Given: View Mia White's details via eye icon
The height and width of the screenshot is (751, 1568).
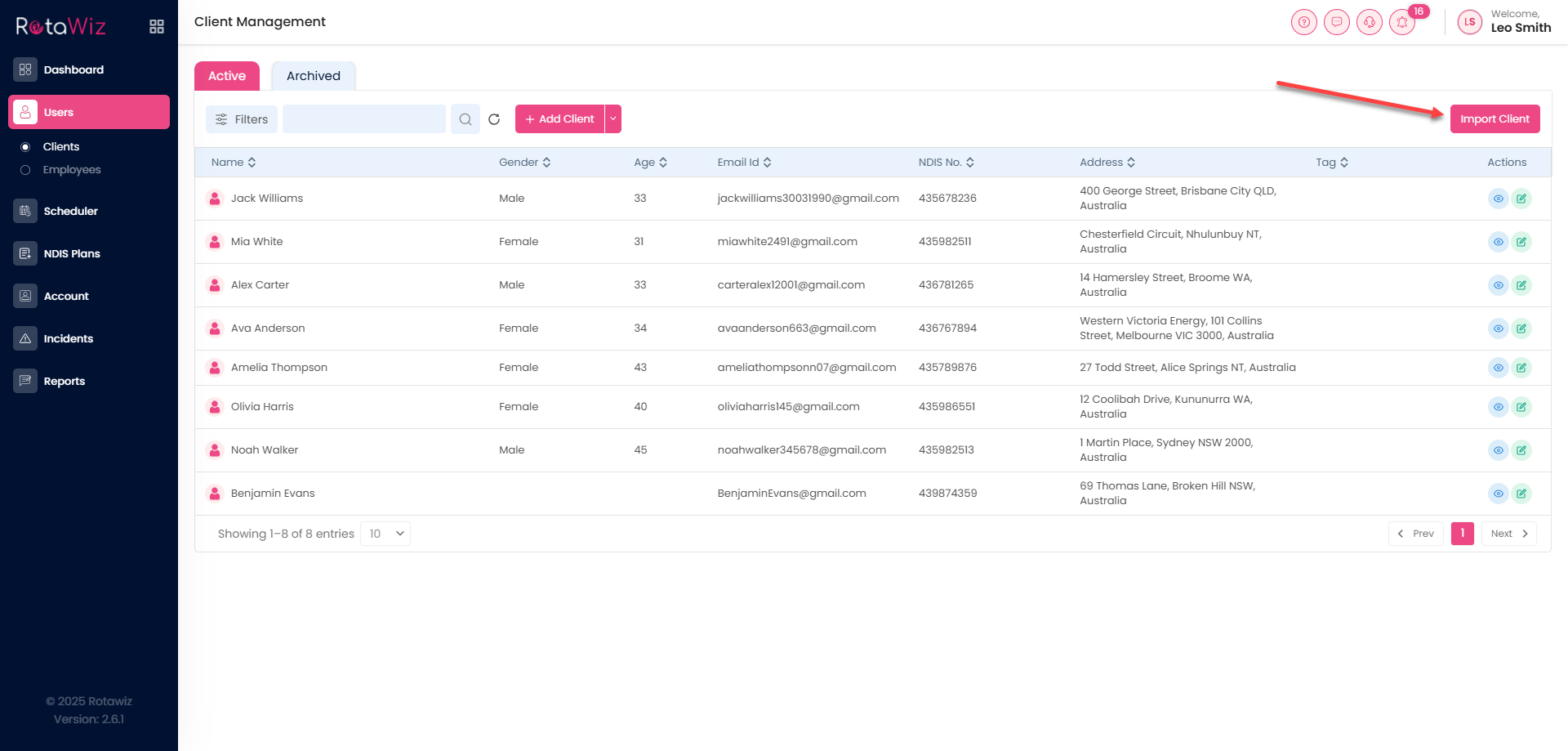Looking at the screenshot, I should (x=1498, y=242).
